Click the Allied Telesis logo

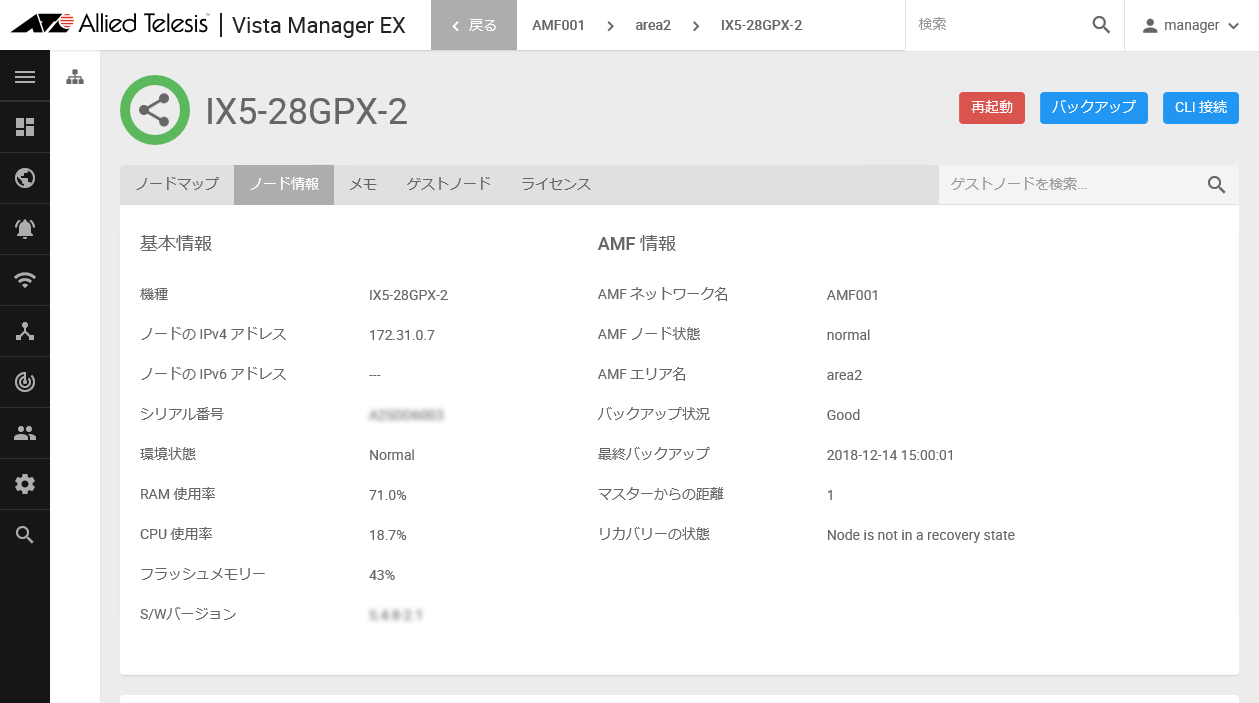point(110,24)
